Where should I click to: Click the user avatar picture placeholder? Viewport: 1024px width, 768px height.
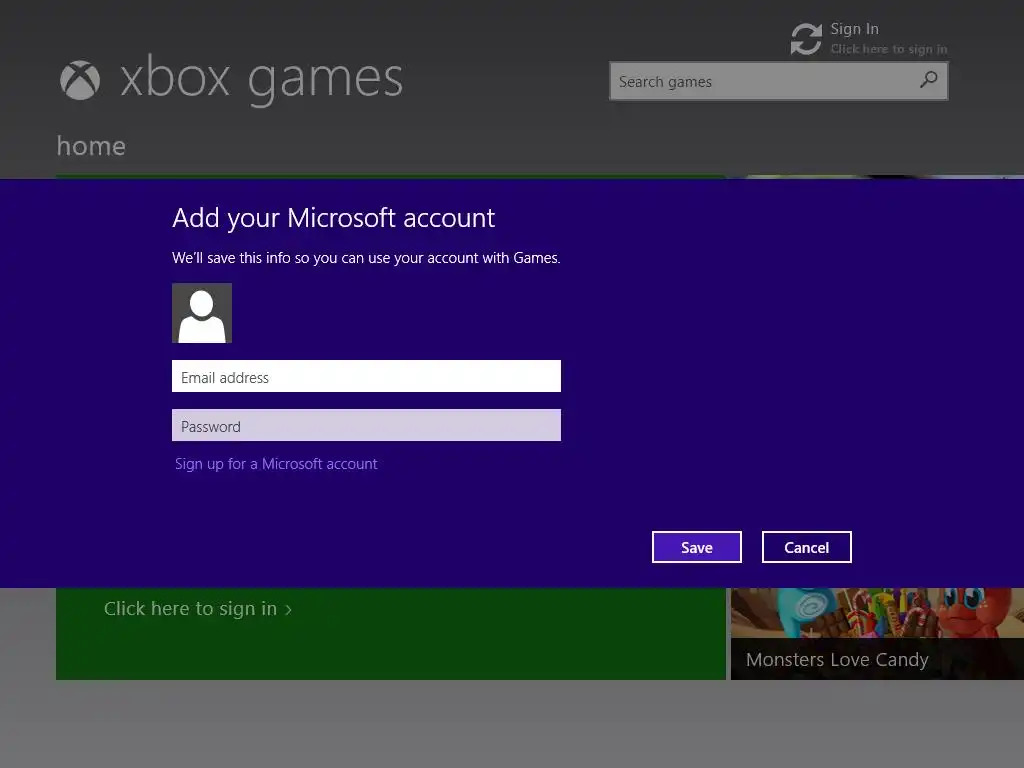pos(202,313)
